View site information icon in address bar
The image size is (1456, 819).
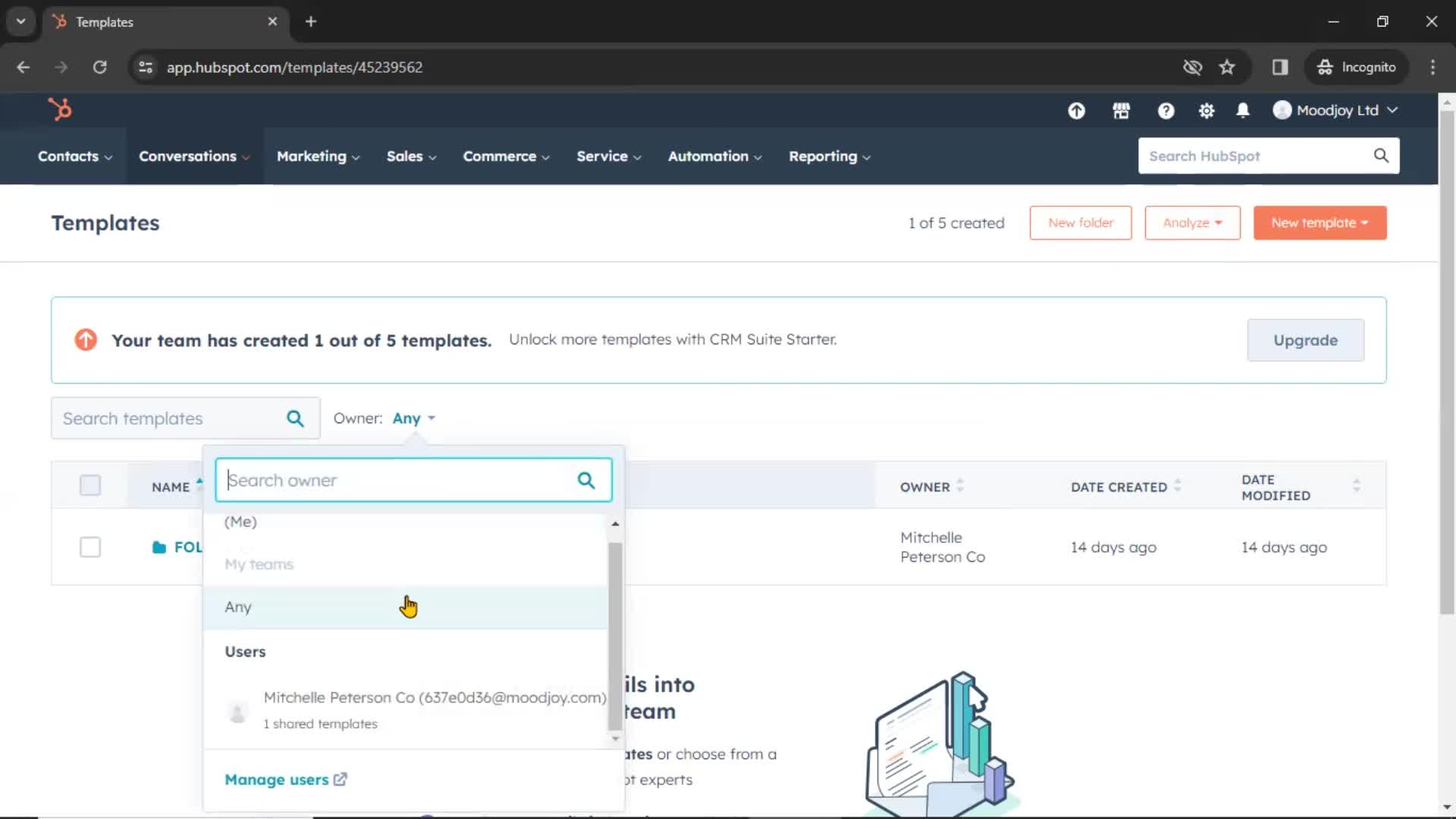tap(146, 67)
